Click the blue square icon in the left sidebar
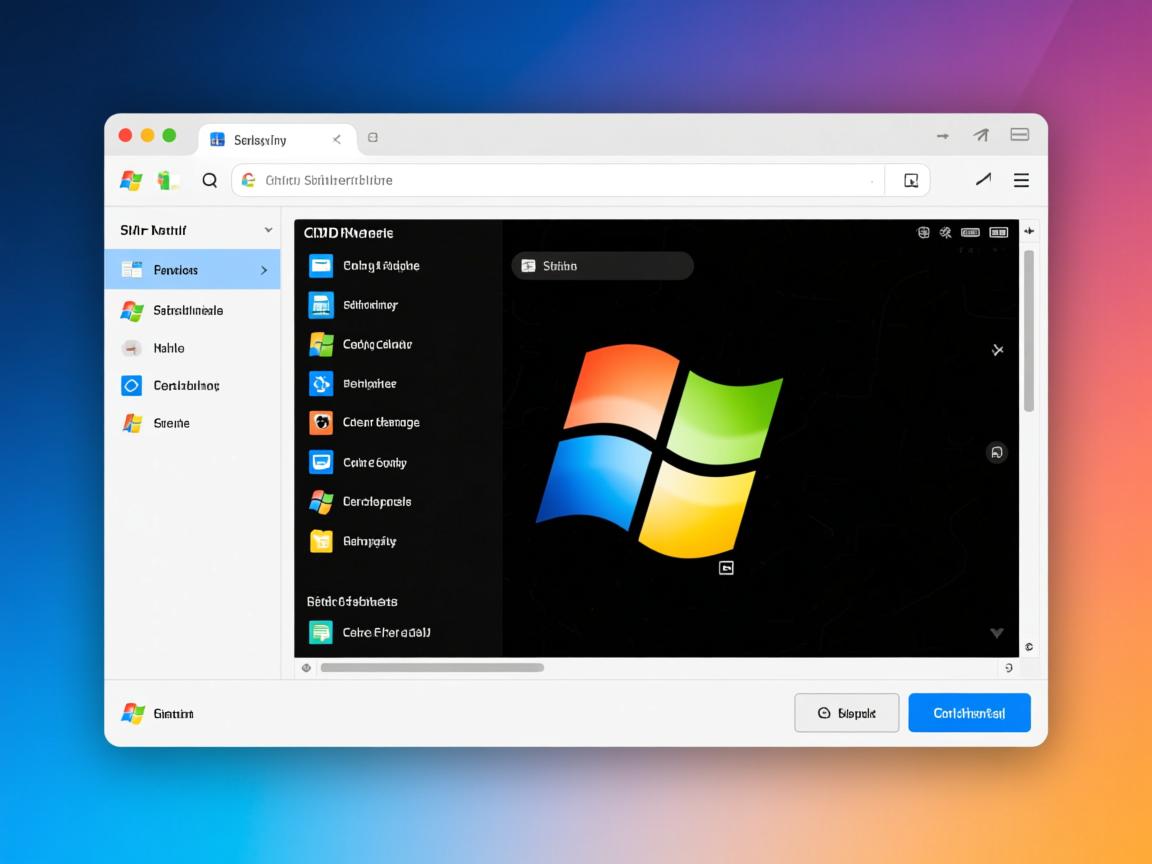The width and height of the screenshot is (1152, 864). 132,386
